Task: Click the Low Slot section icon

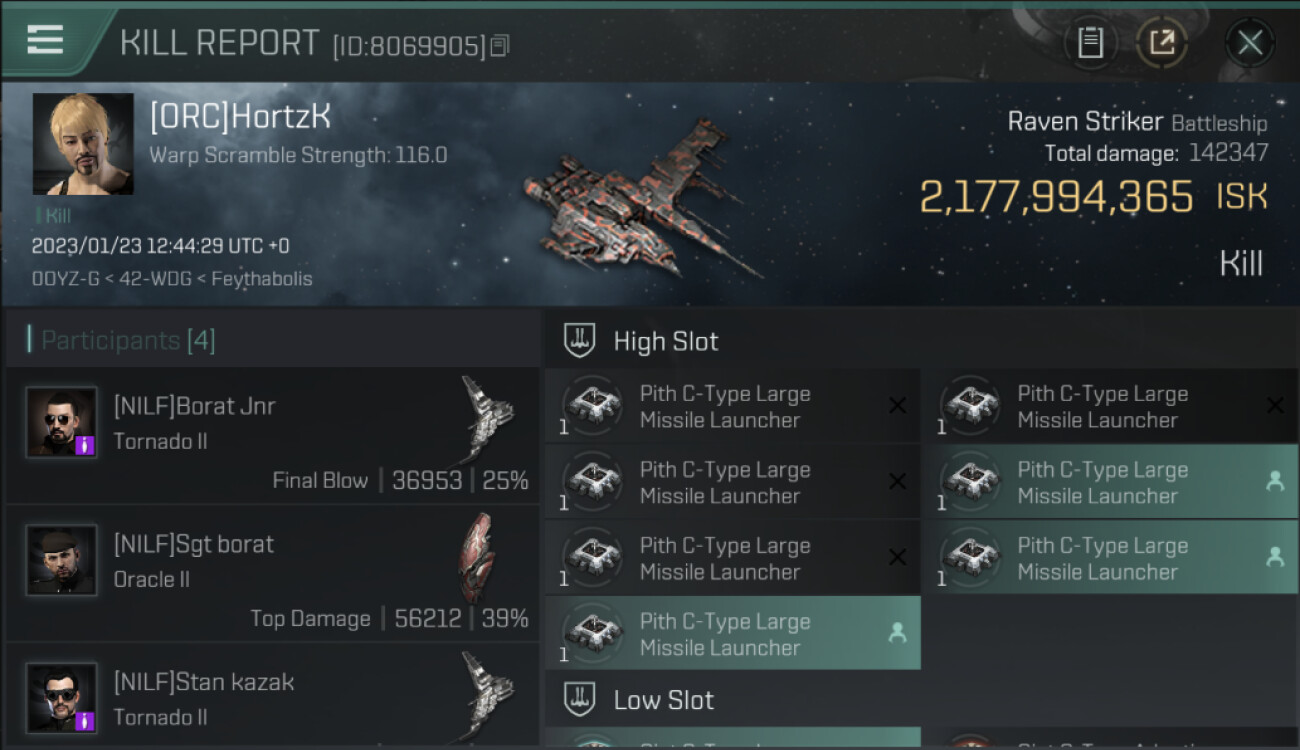Action: click(x=581, y=699)
